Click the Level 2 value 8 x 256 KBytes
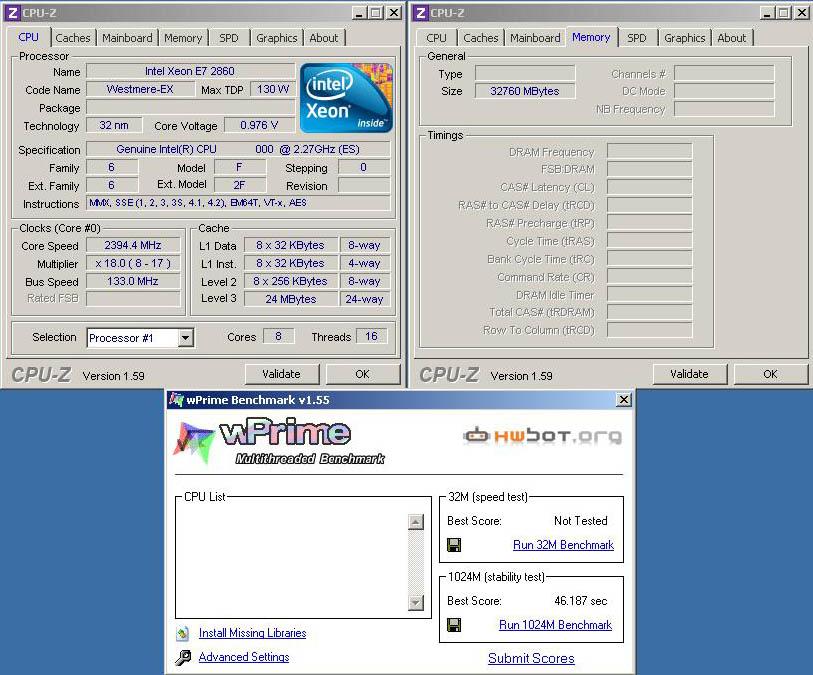The image size is (813, 675). tap(290, 281)
